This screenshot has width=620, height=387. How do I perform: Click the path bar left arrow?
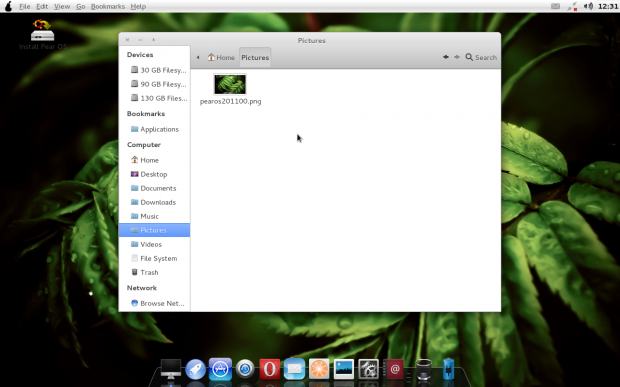pos(198,57)
